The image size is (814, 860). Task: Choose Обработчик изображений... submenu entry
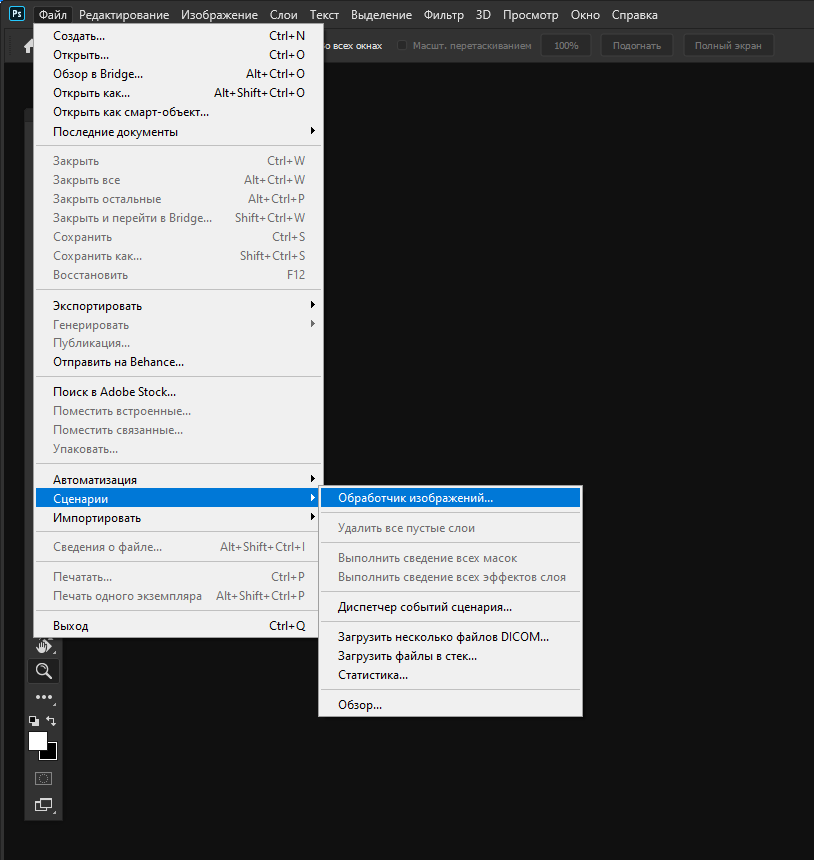tap(450, 497)
